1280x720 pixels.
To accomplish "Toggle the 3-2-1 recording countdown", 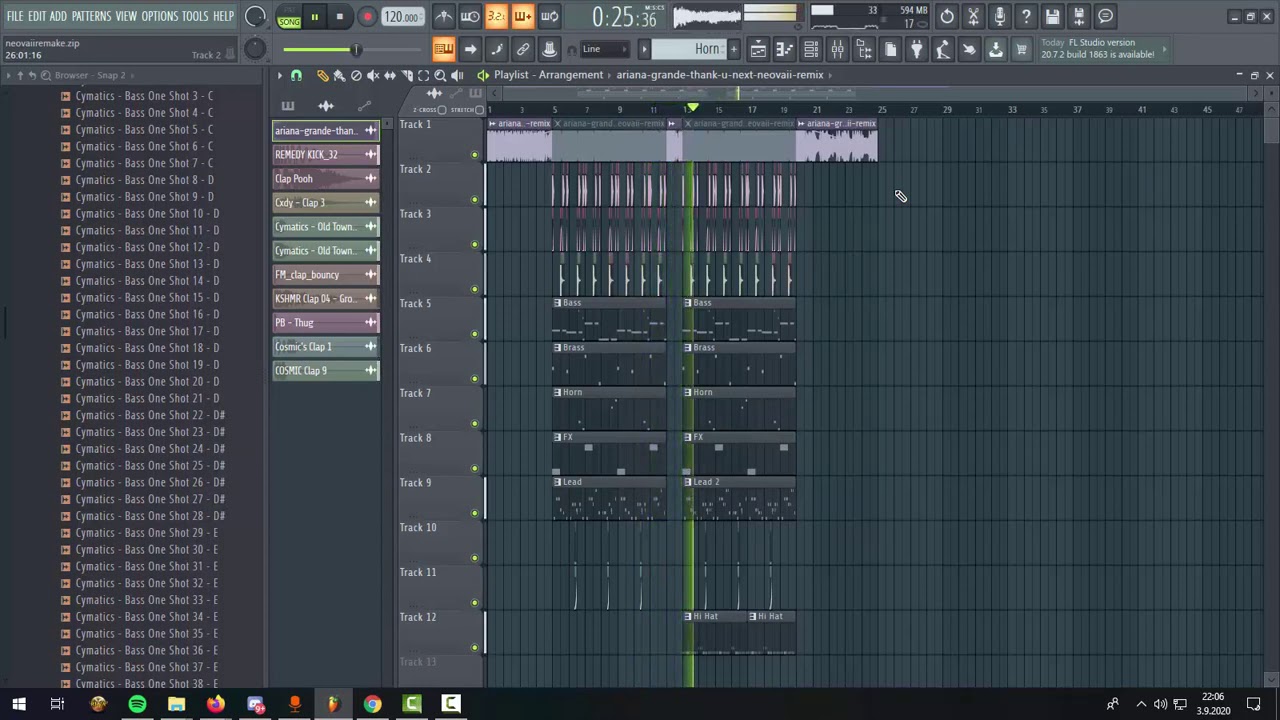I will point(496,16).
